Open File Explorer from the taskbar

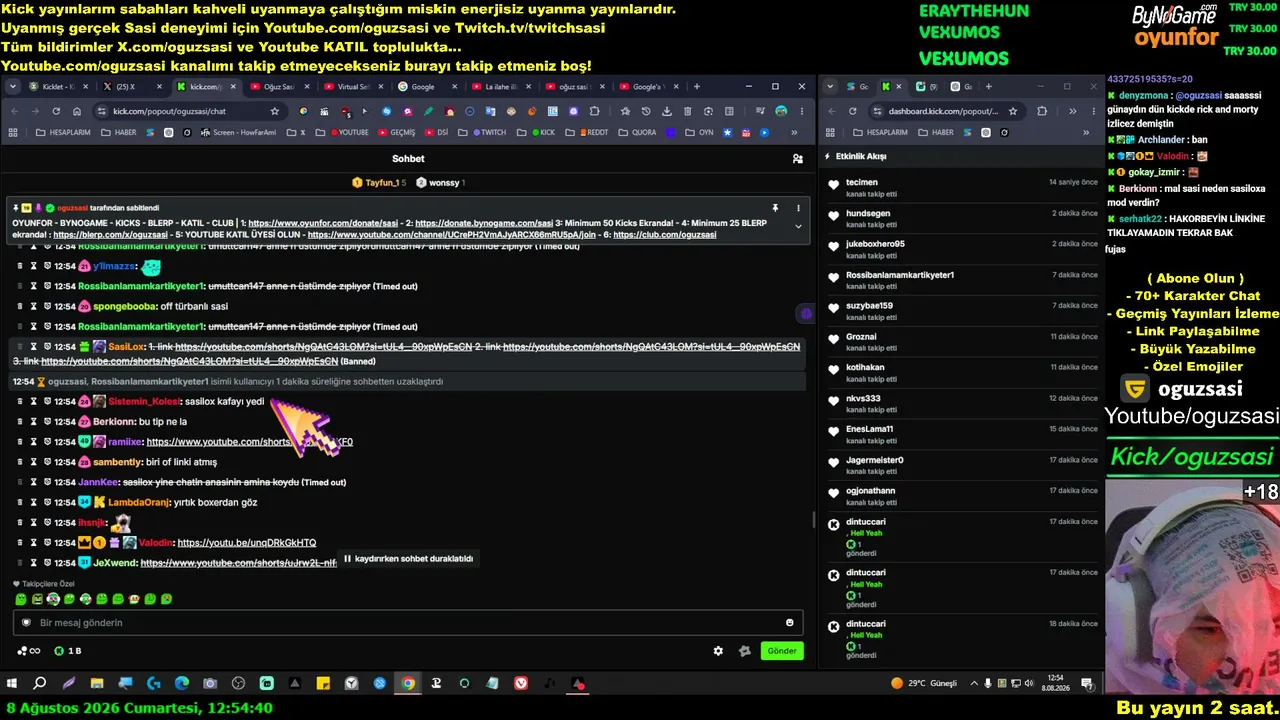[97, 683]
